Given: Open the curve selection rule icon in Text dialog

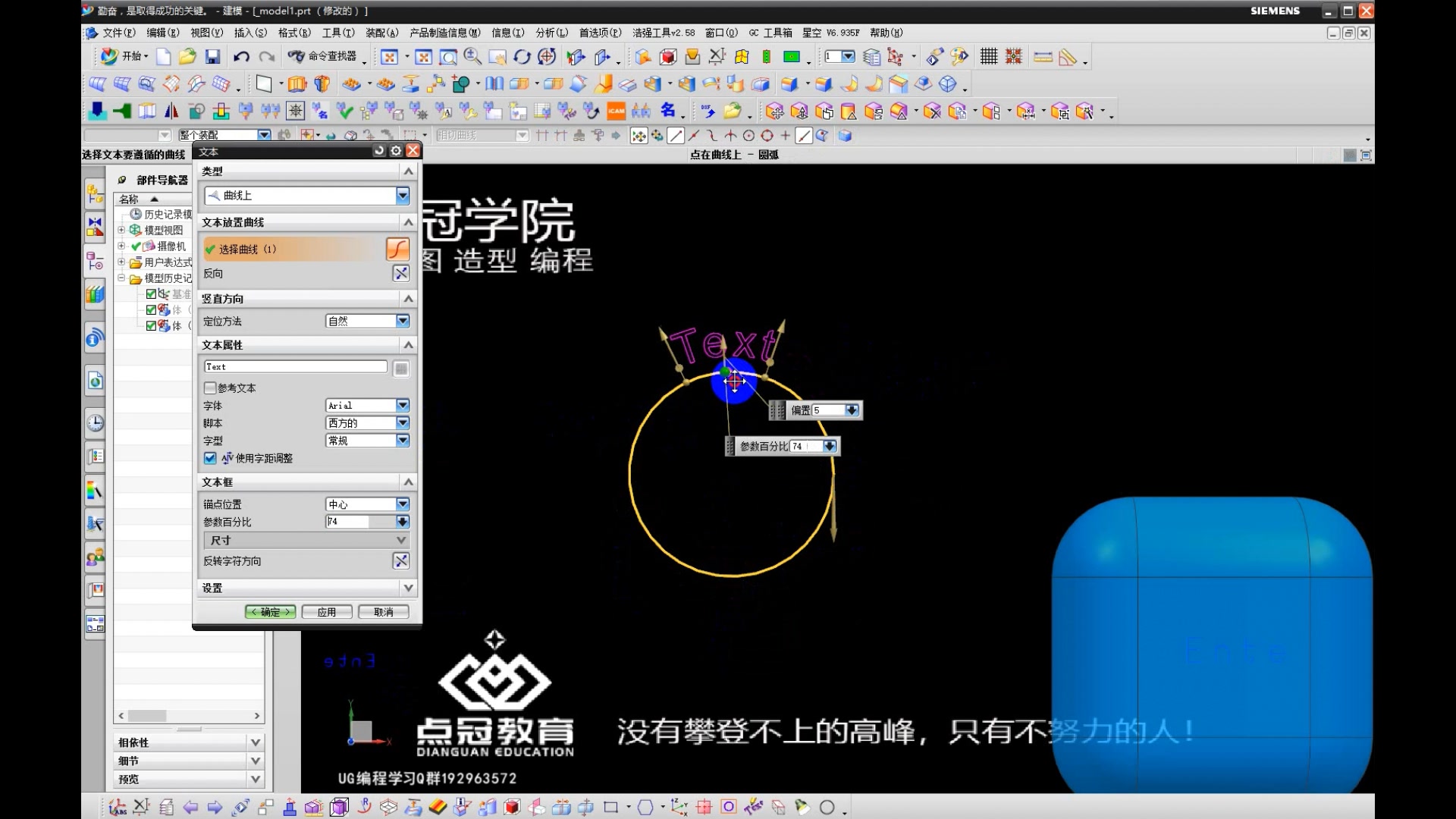Looking at the screenshot, I should 397,249.
